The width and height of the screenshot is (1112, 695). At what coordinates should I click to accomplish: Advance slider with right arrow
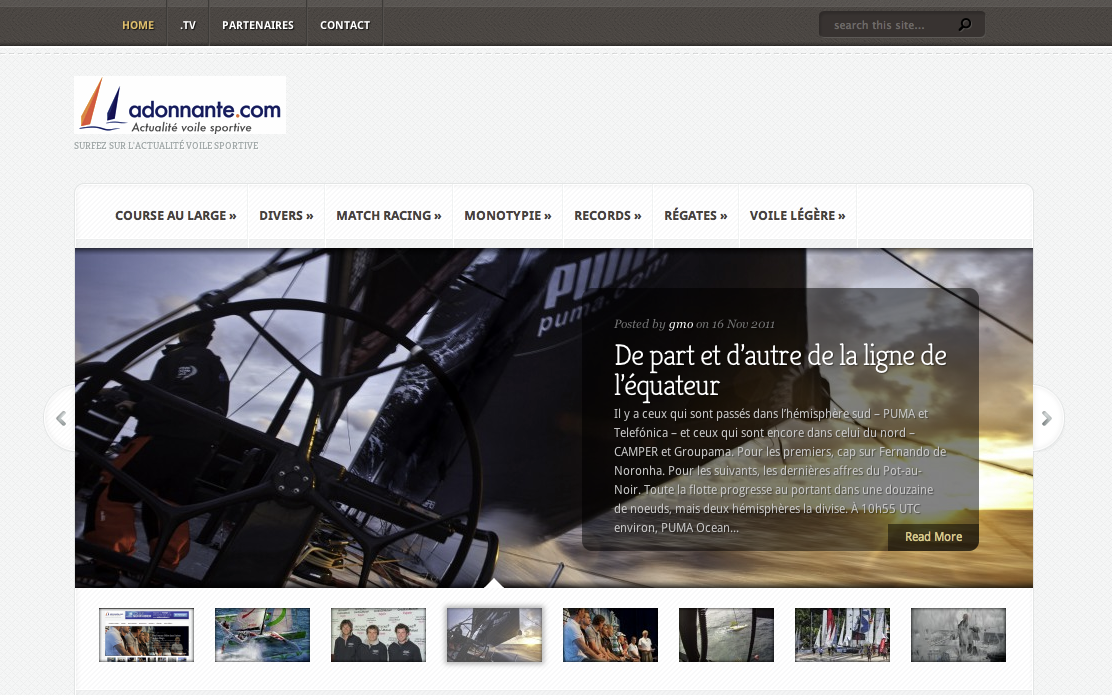[1046, 418]
